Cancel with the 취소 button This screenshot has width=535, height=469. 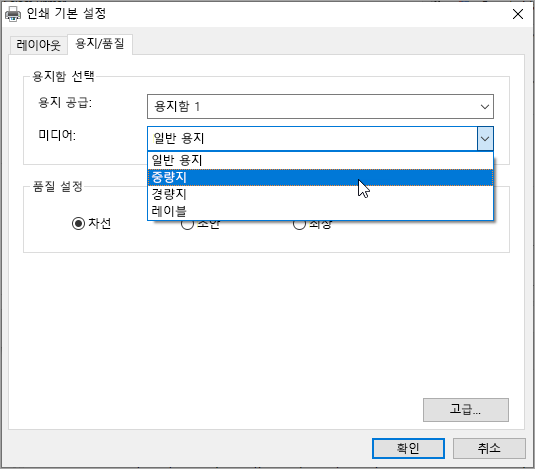click(489, 448)
